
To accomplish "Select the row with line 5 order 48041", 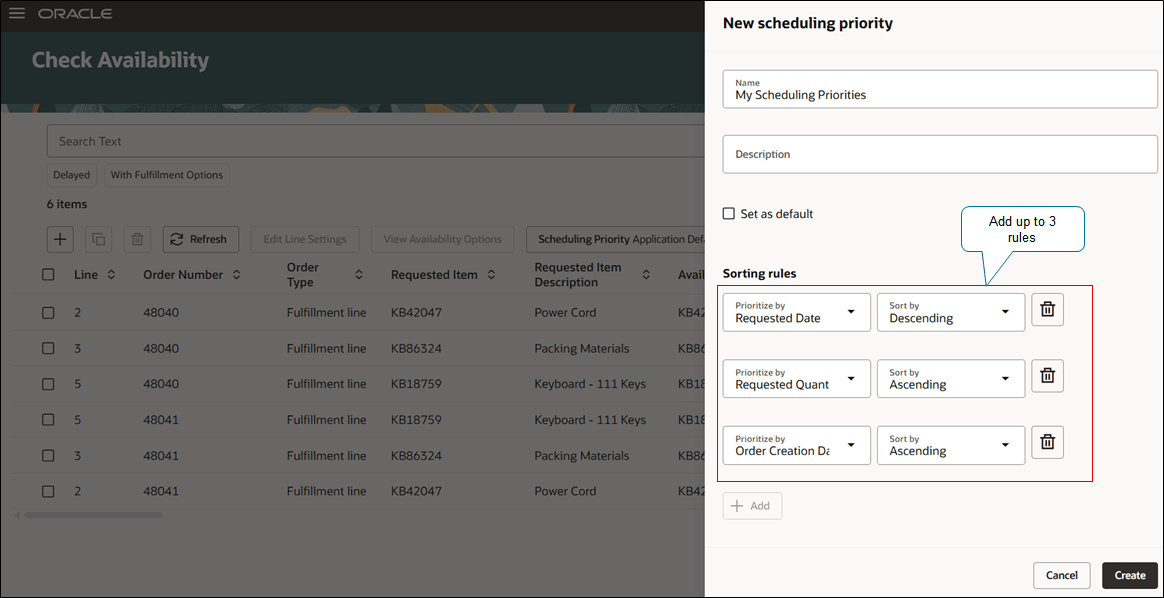I will pos(48,420).
